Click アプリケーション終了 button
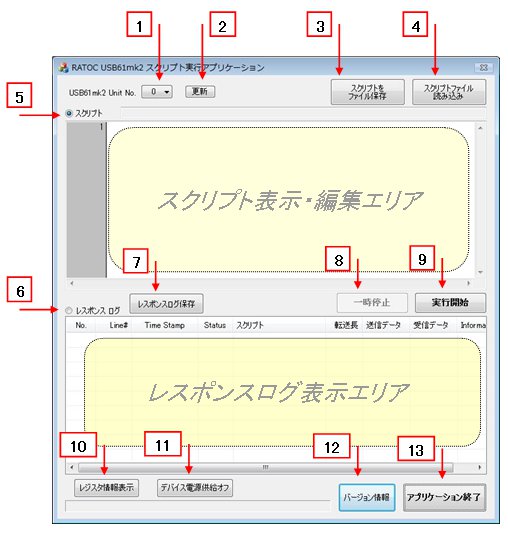The width and height of the screenshot is (508, 536). point(444,497)
